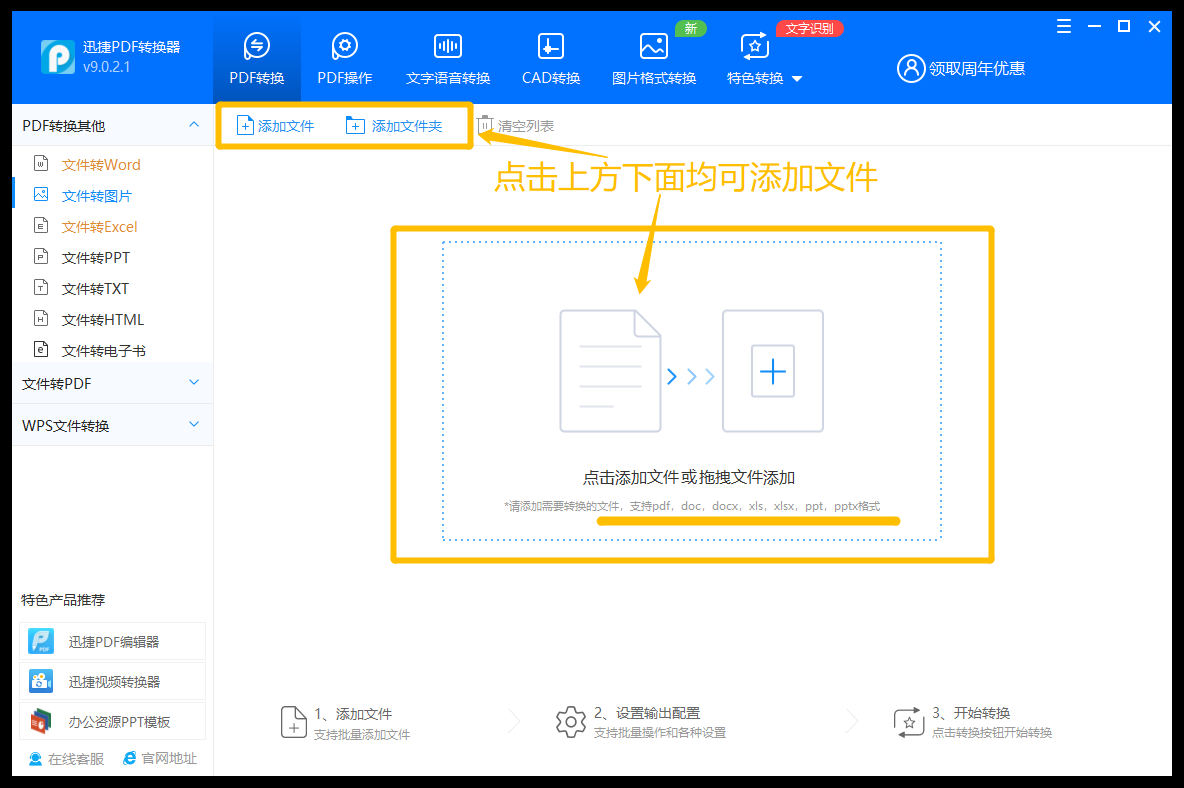
Task: Click the step 1 添加文件 page icon
Action: click(294, 722)
